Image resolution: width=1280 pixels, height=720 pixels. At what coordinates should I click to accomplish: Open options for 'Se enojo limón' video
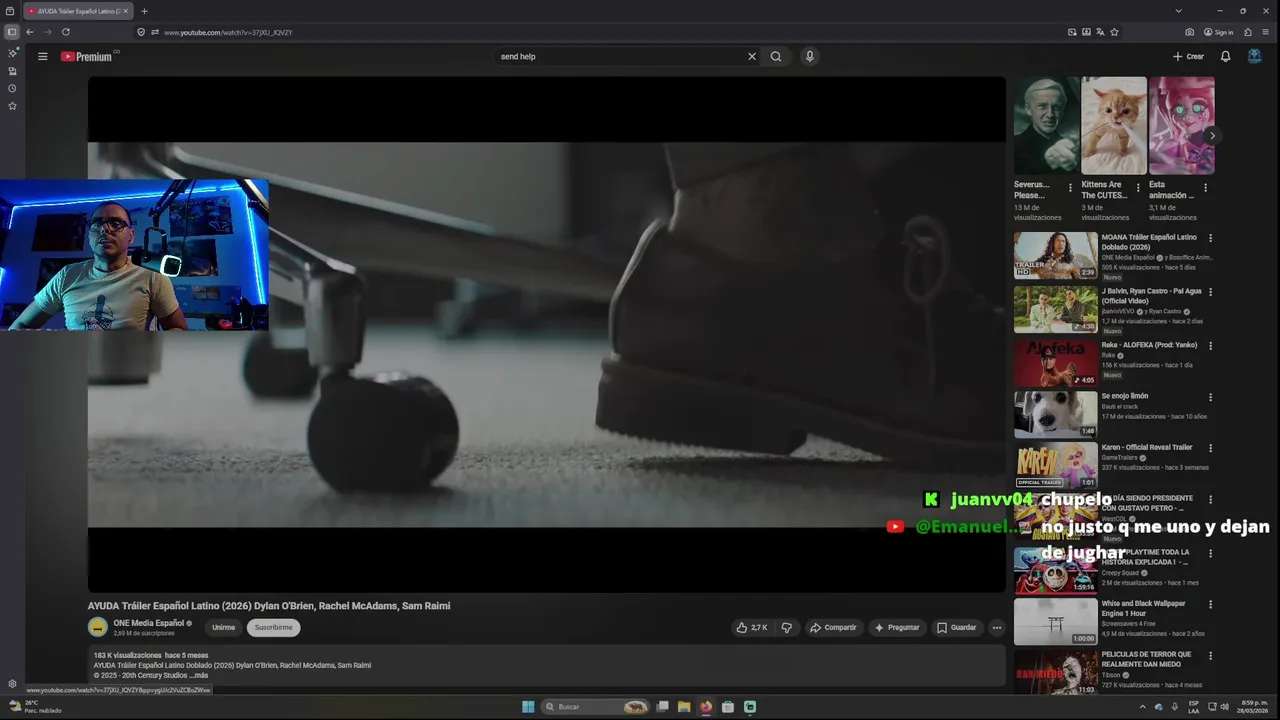click(1210, 397)
